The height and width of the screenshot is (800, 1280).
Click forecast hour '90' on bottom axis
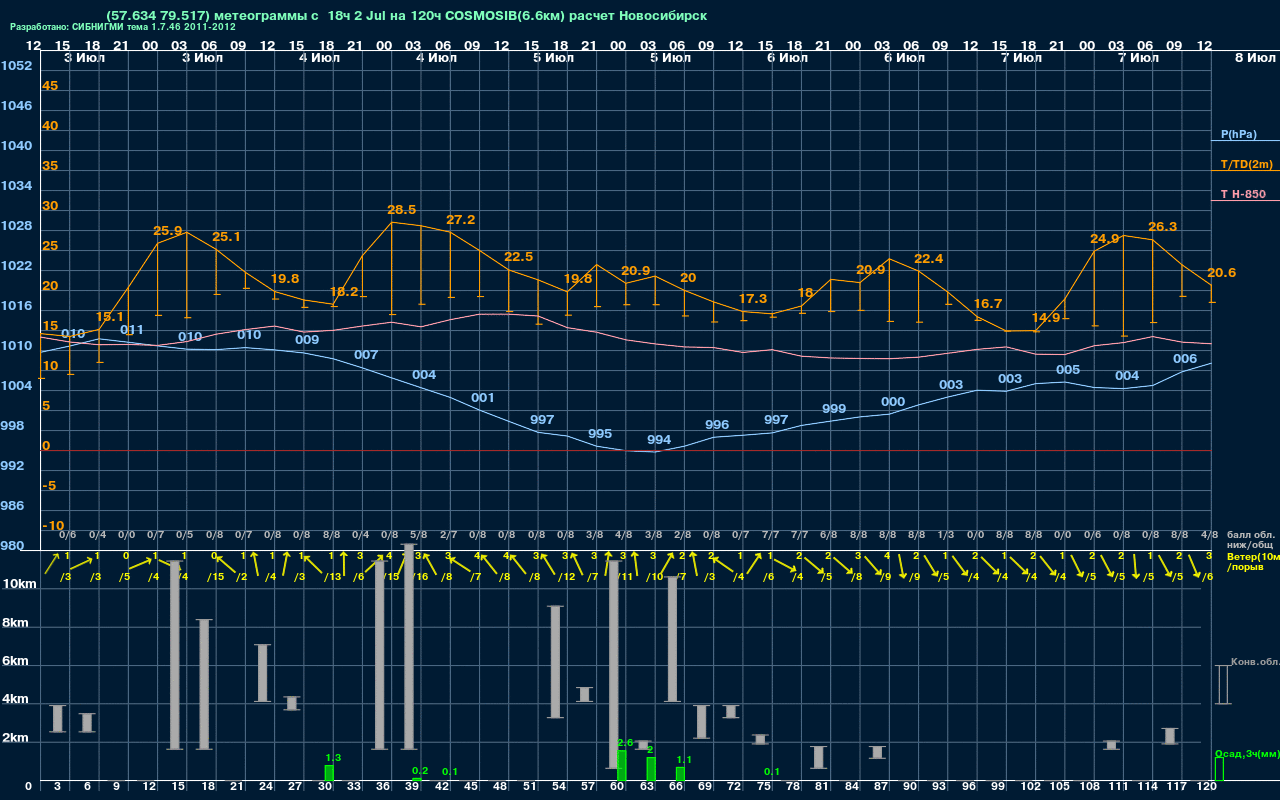pos(912,787)
